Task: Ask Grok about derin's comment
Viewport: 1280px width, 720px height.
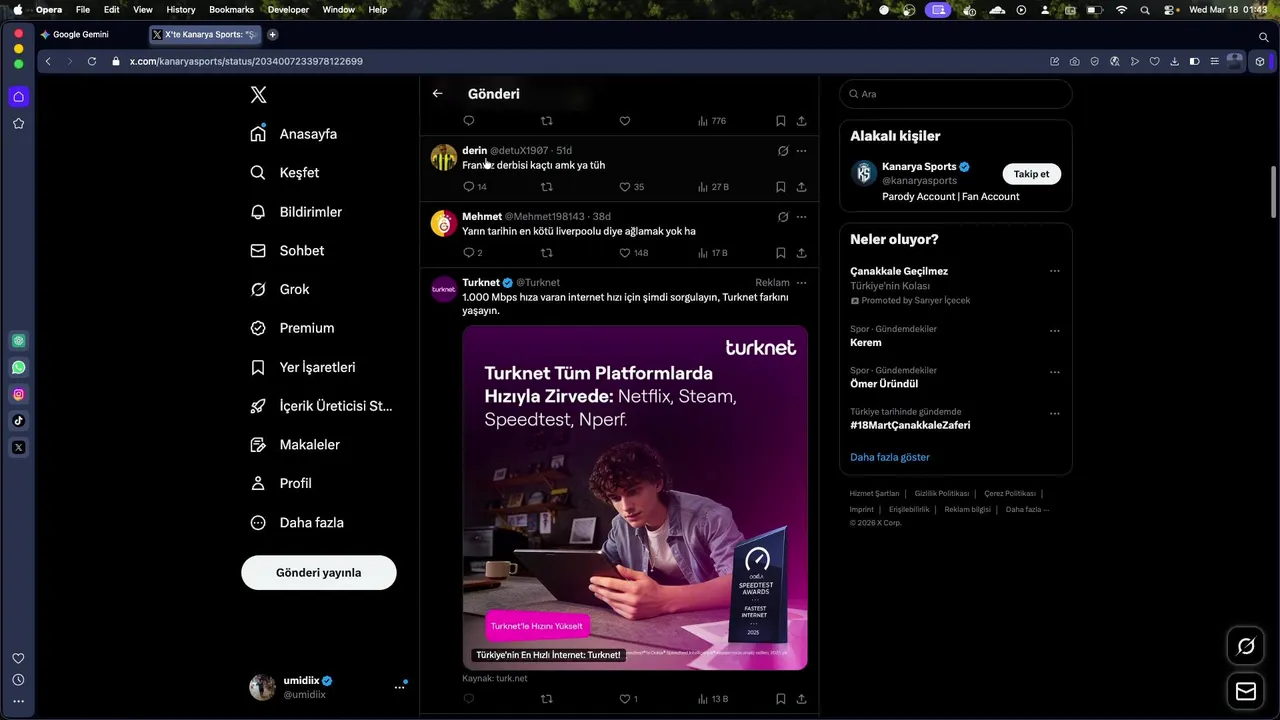Action: point(783,151)
